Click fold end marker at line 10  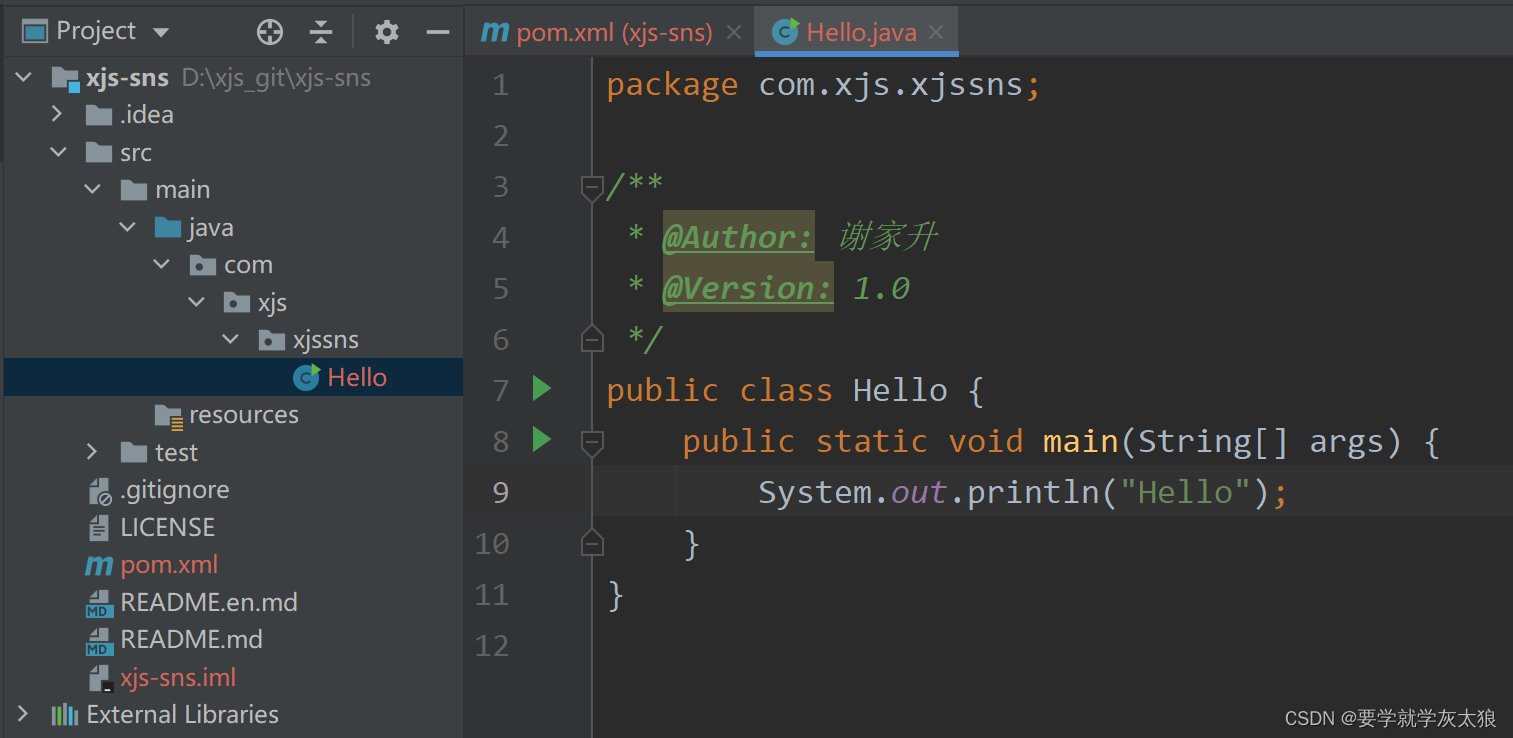(x=592, y=542)
